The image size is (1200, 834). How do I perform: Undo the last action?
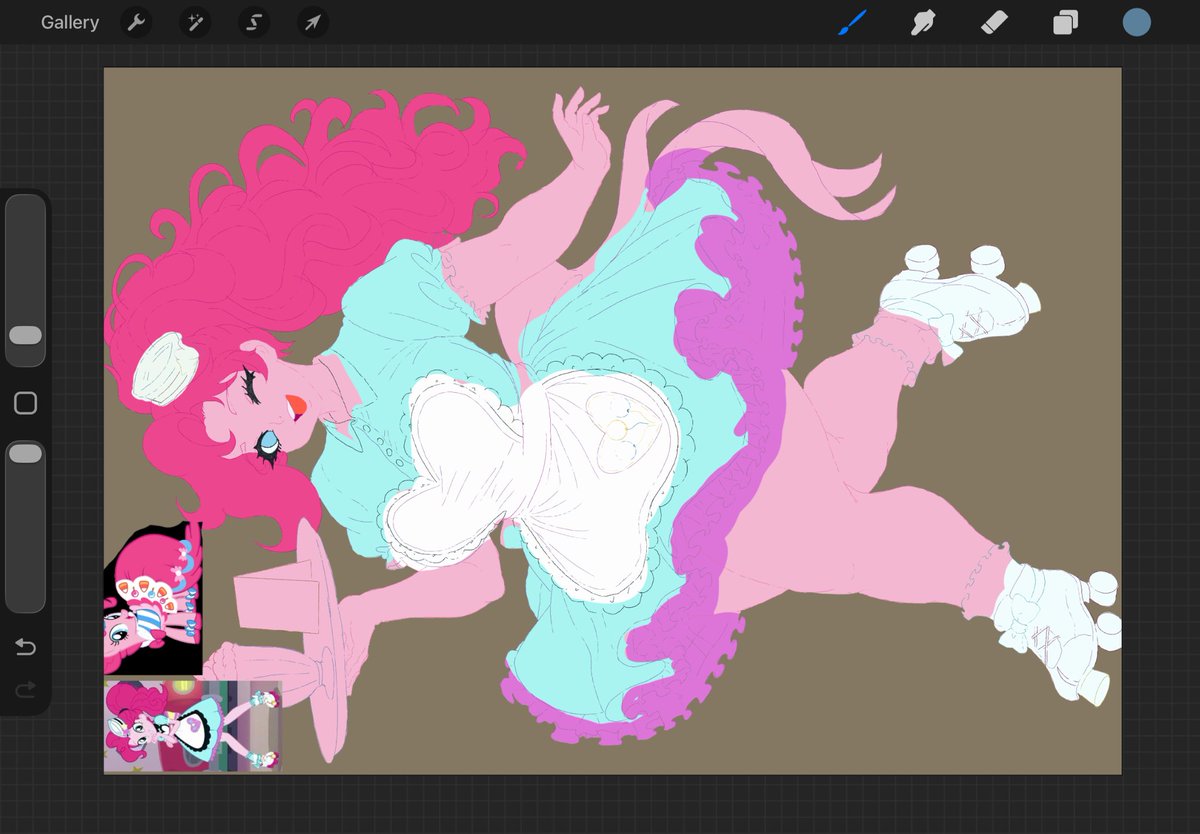coord(26,648)
